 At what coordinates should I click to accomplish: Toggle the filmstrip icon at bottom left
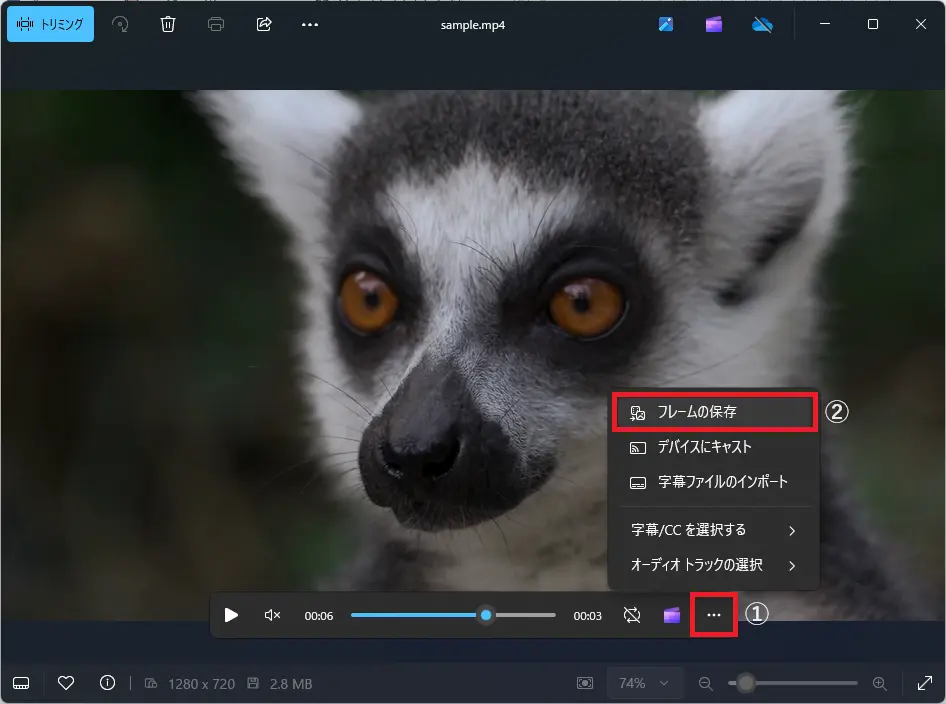pyautogui.click(x=21, y=683)
